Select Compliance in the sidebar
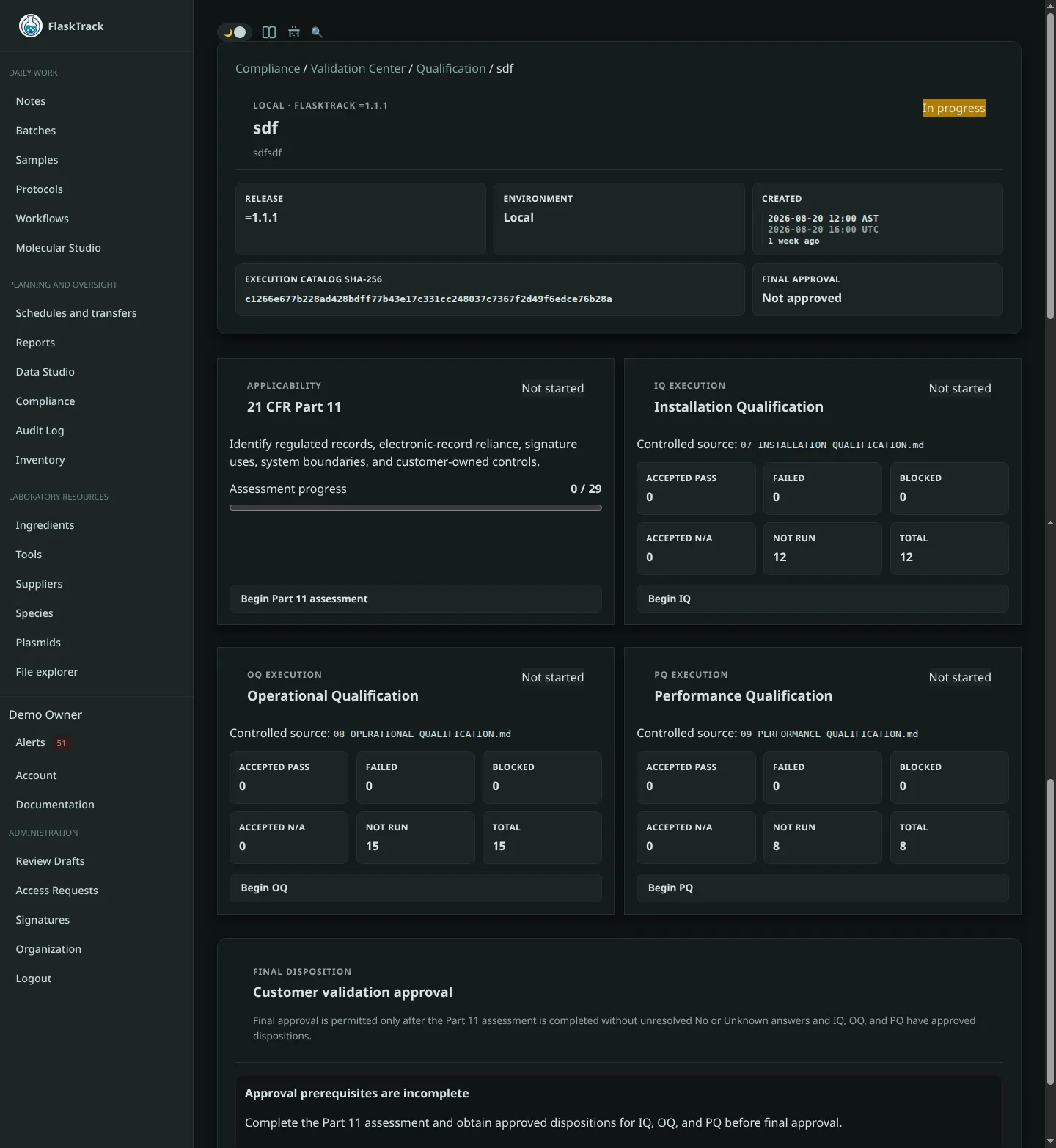 coord(45,401)
